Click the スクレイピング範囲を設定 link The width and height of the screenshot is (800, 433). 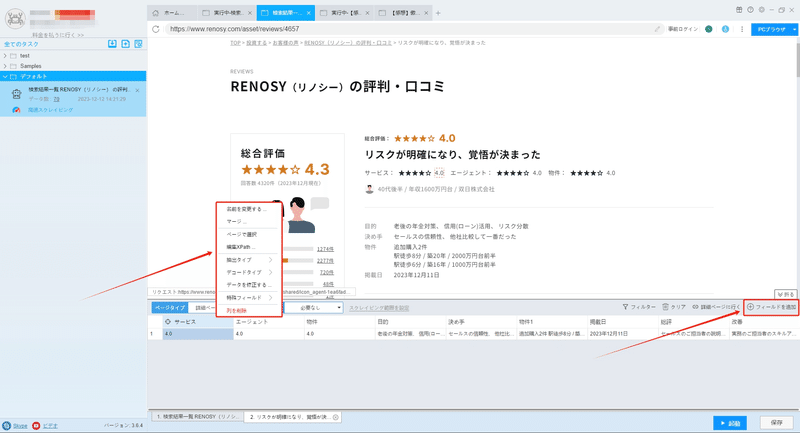[x=379, y=308]
